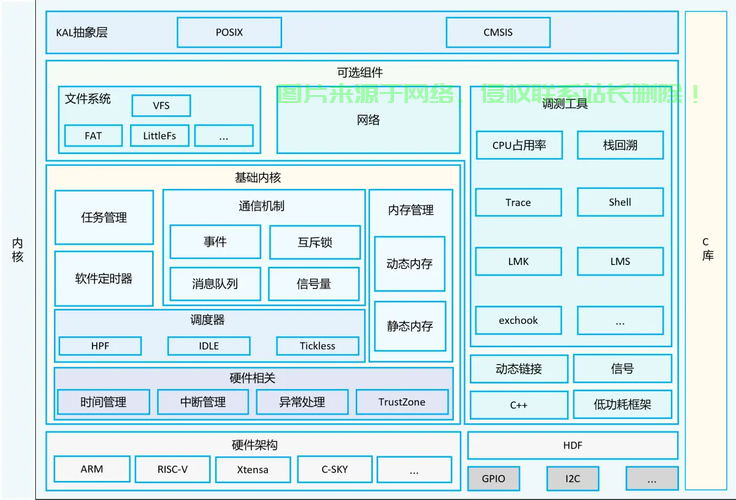Select the LittleFs box
The image size is (736, 500).
[x=160, y=136]
